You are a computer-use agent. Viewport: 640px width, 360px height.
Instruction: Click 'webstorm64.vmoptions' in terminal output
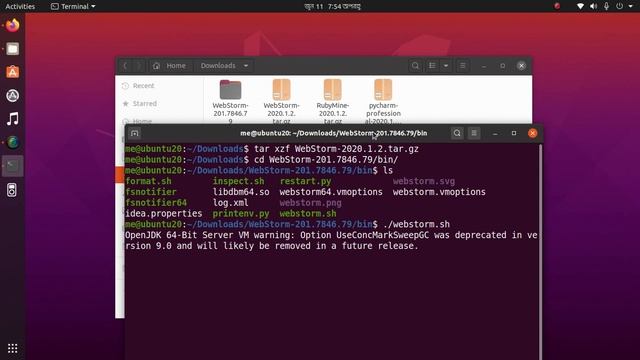pyautogui.click(x=331, y=192)
